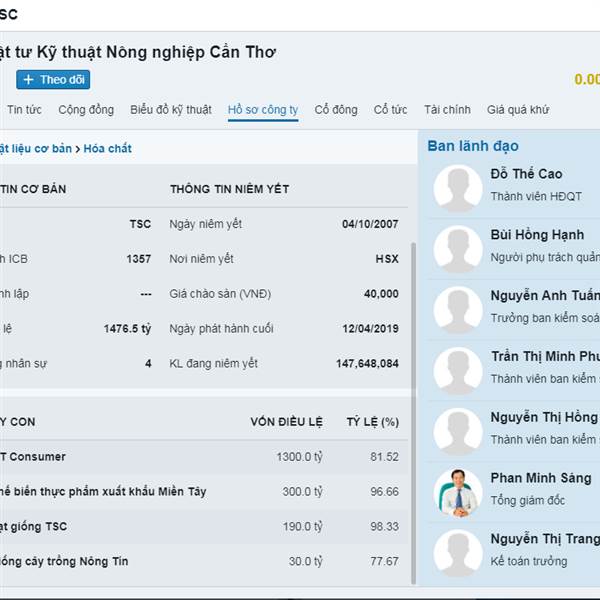This screenshot has height=600, width=600.
Task: Click subsidiary row xuất khẩu Miền Tây
Action: tap(204, 492)
